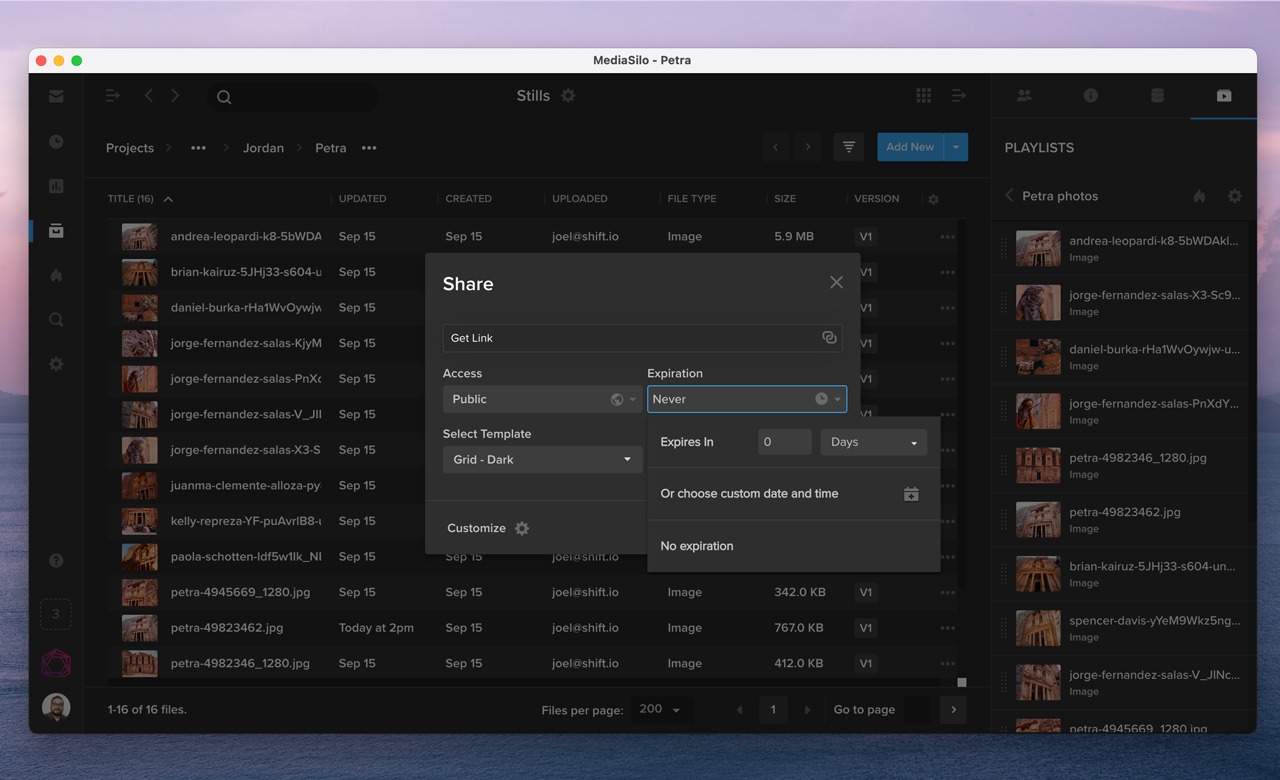Click the Customize gear icon
The image size is (1280, 780).
(522, 528)
